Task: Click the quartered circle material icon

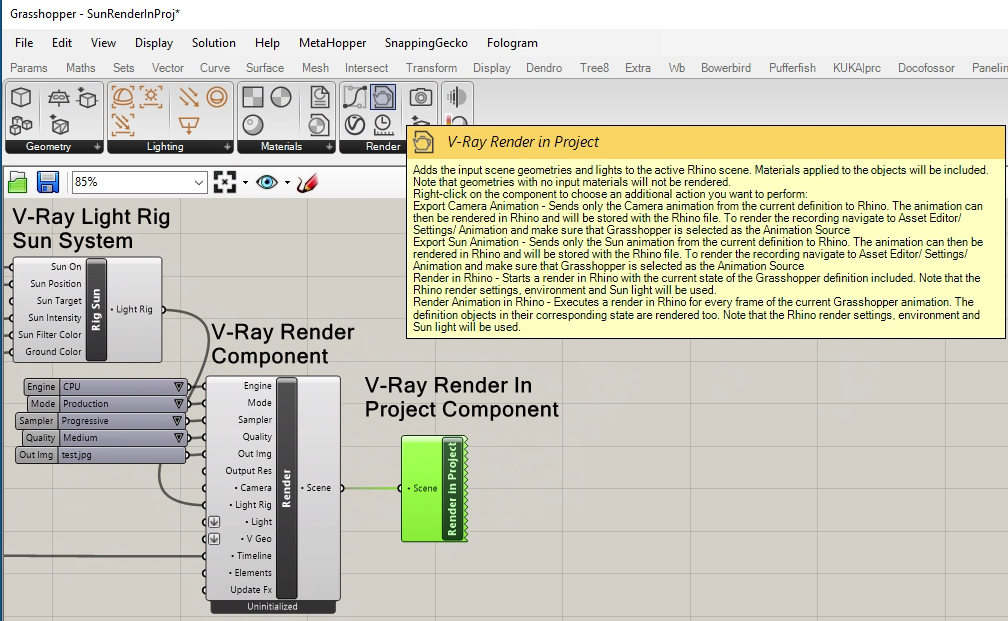Action: pos(281,98)
